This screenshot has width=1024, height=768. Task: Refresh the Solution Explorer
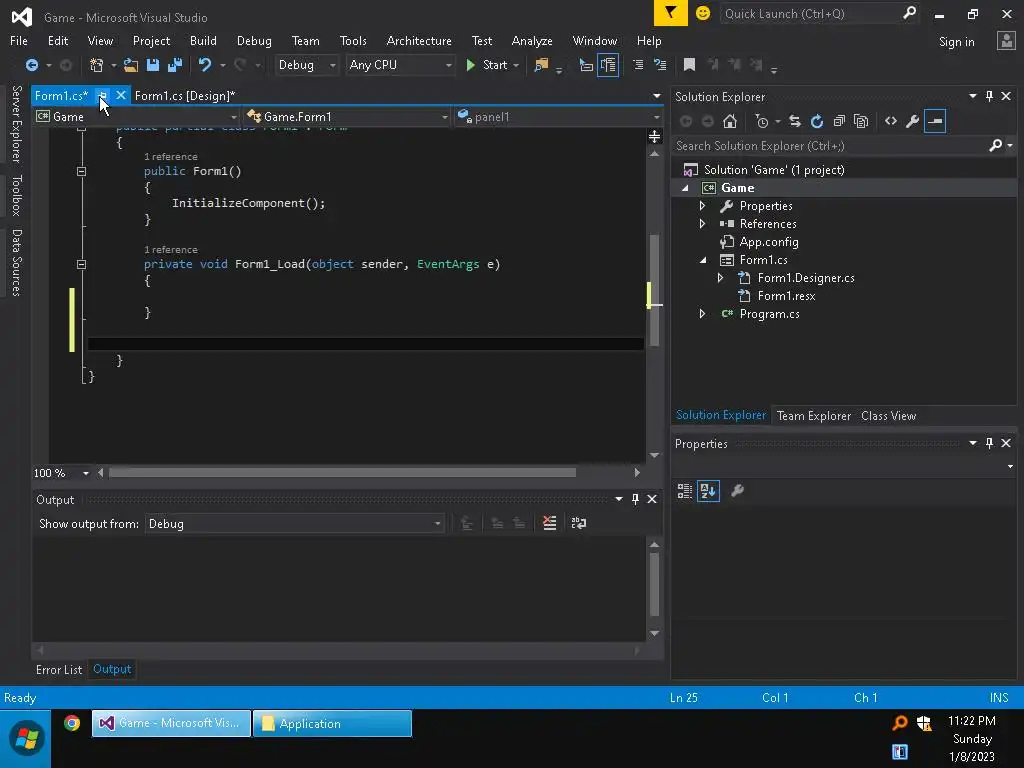point(816,121)
